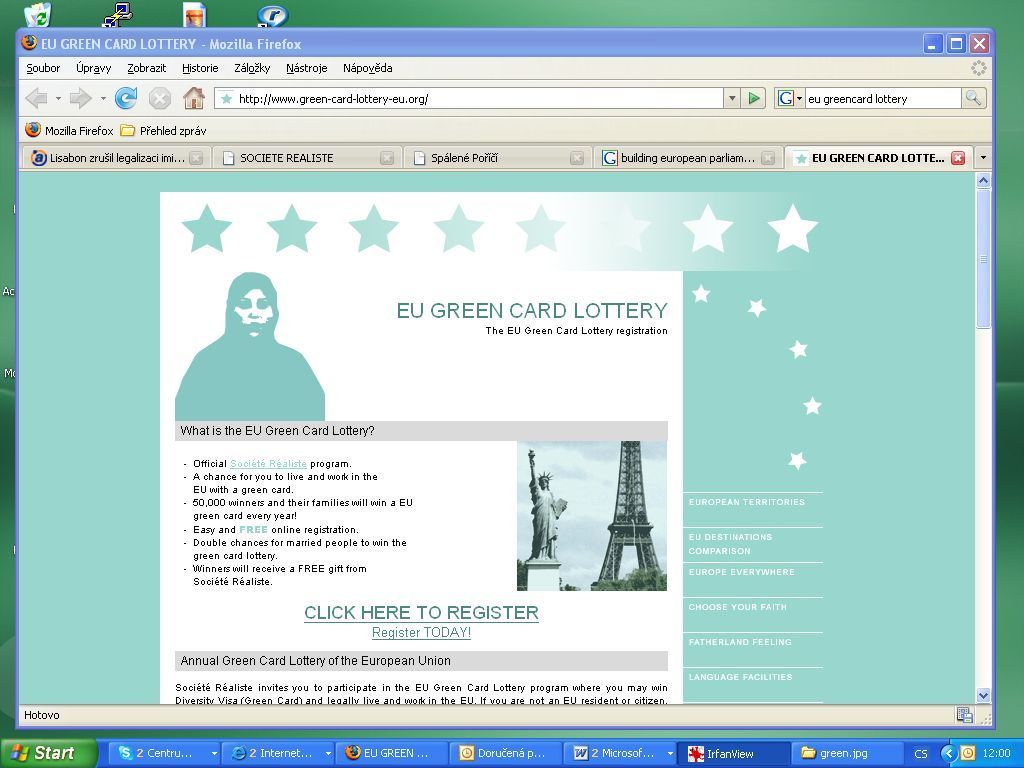The image size is (1024, 768).
Task: Click the Statue of Liberty and Eiffel Tower image
Action: point(592,516)
